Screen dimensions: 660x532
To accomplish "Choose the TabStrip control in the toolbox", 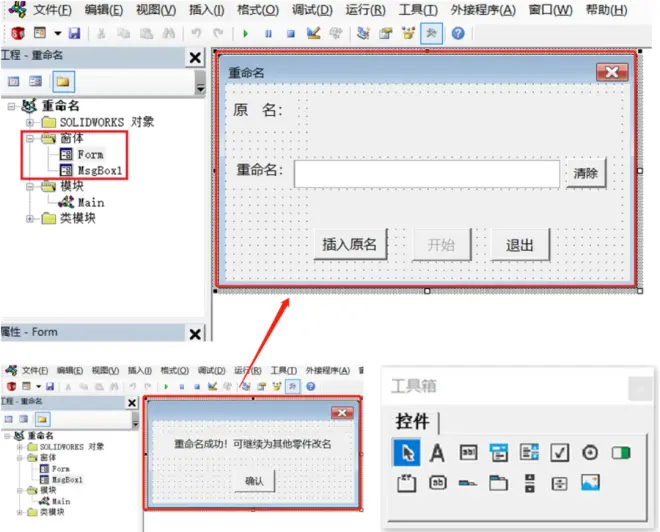I will tap(468, 483).
